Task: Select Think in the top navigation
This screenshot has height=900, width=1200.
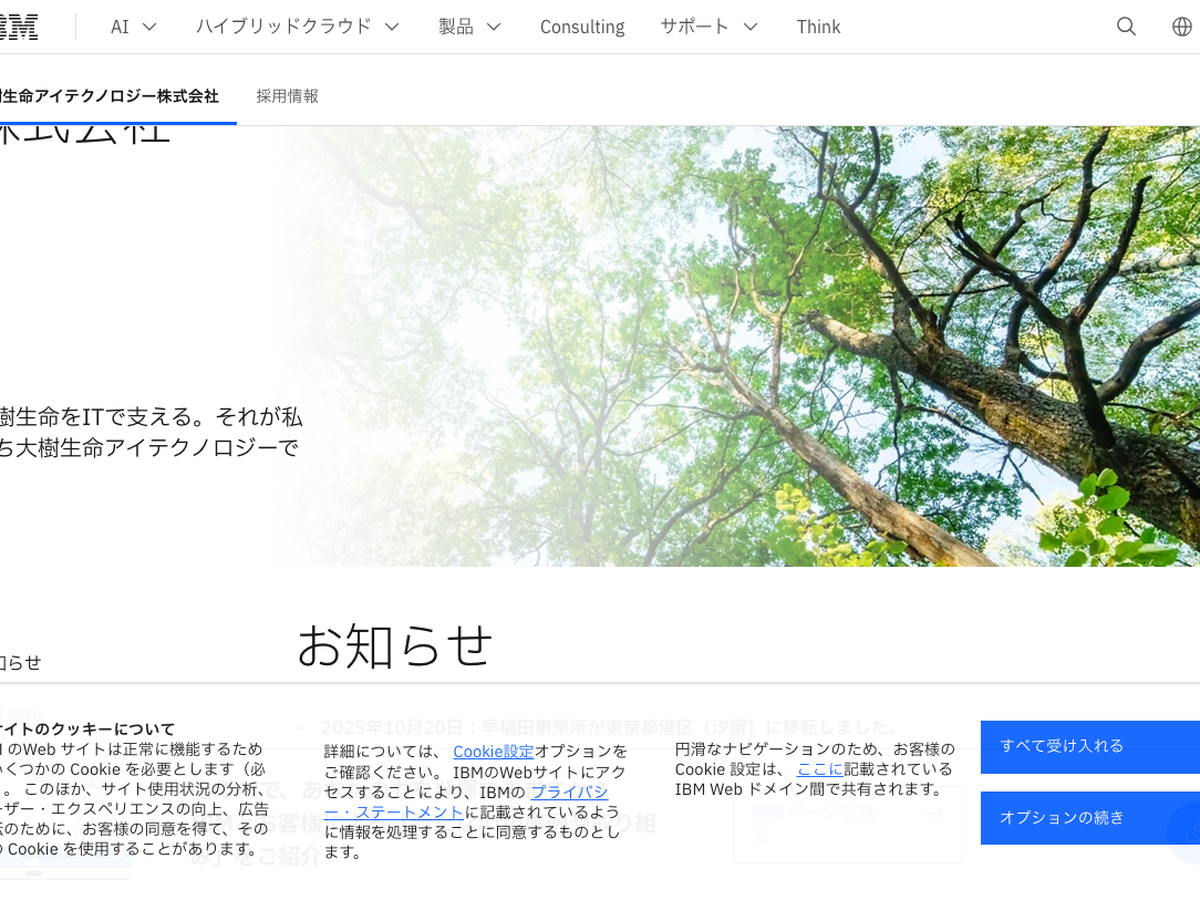Action: [x=818, y=27]
